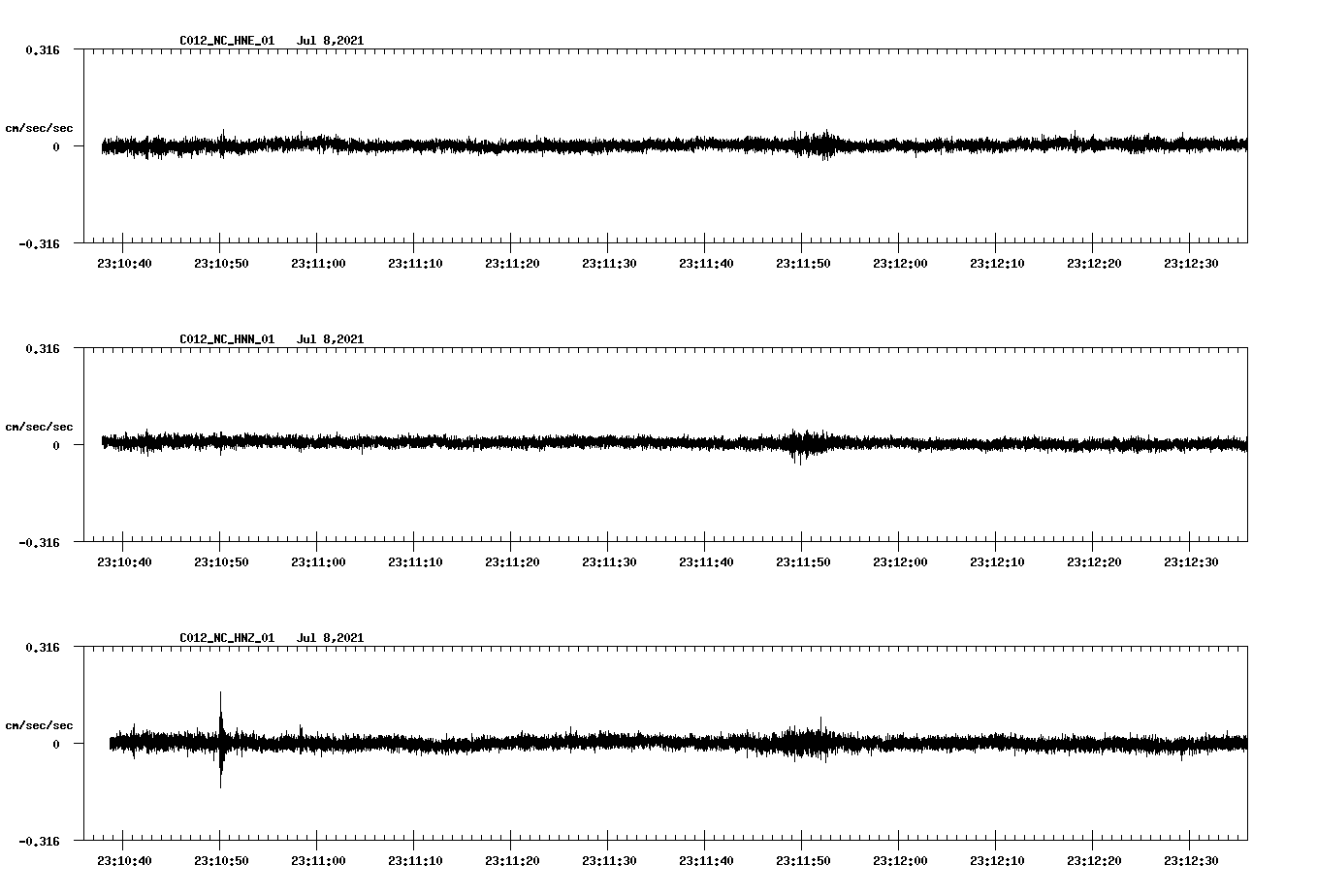Click the dip near 23:11:50 on HNN trace
The width and height of the screenshot is (1317, 896).
(x=795, y=456)
